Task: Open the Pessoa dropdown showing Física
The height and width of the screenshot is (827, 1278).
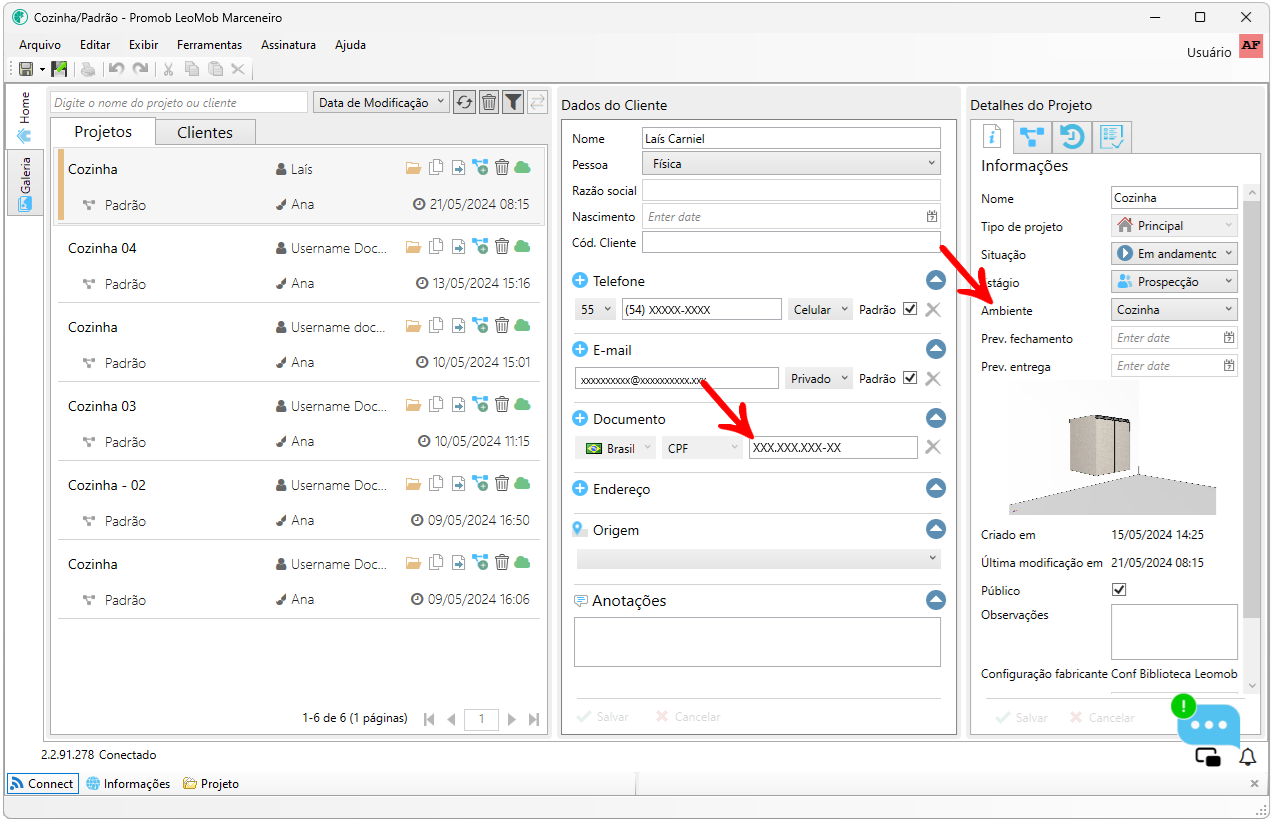Action: (x=791, y=164)
